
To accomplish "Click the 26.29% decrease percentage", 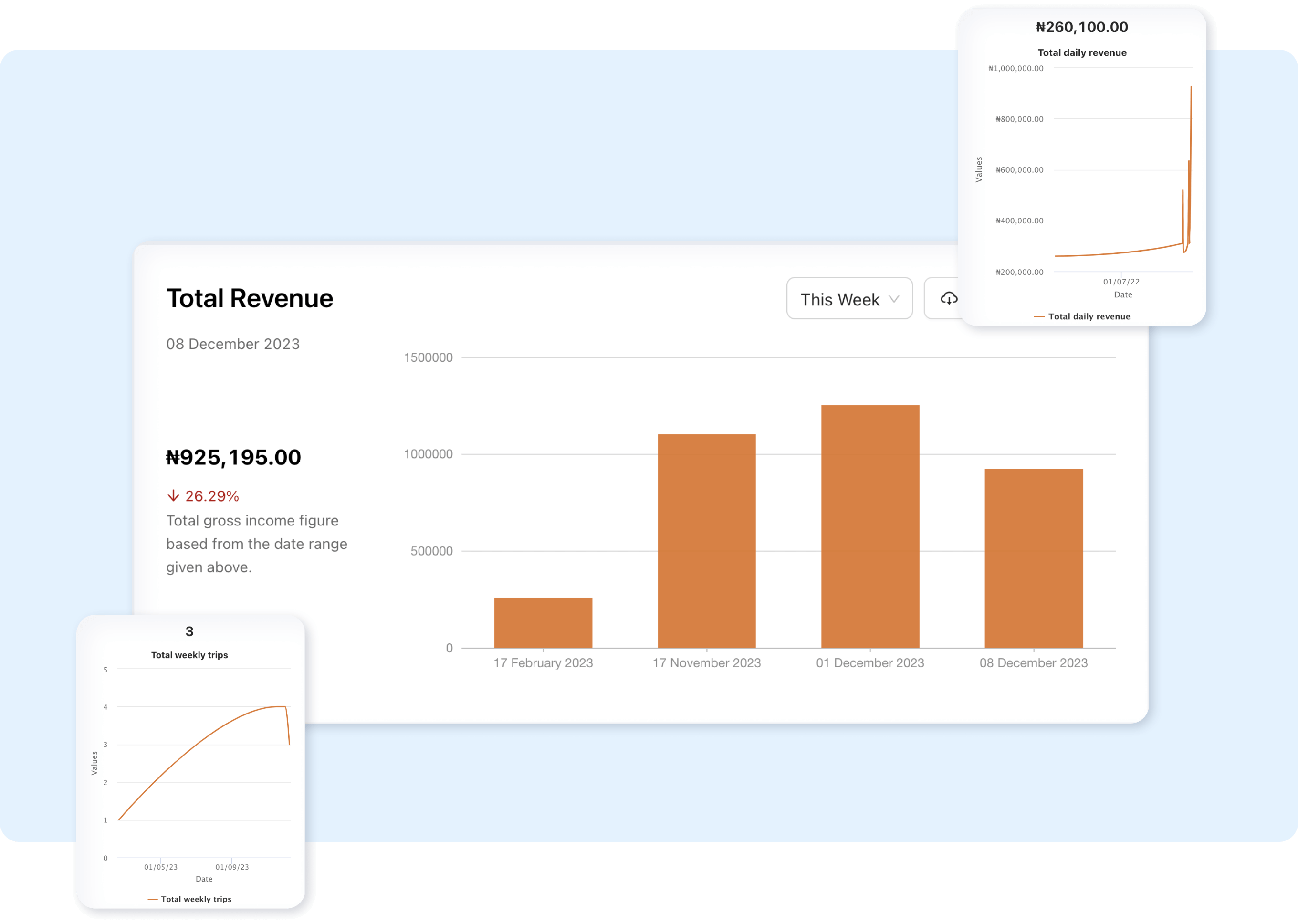I will coord(211,496).
